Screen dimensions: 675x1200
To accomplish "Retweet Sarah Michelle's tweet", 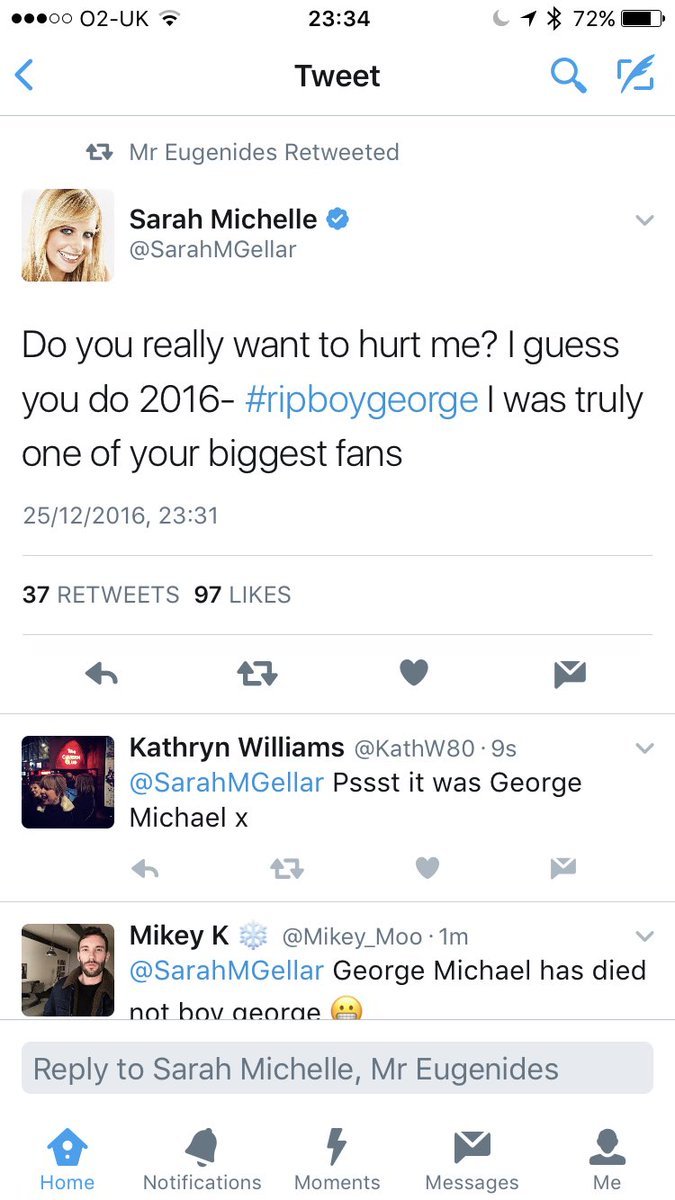I will [x=257, y=672].
